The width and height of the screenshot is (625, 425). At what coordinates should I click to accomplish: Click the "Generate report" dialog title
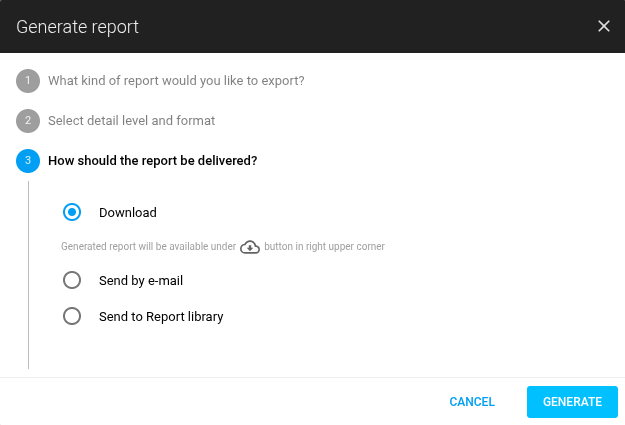click(x=77, y=26)
